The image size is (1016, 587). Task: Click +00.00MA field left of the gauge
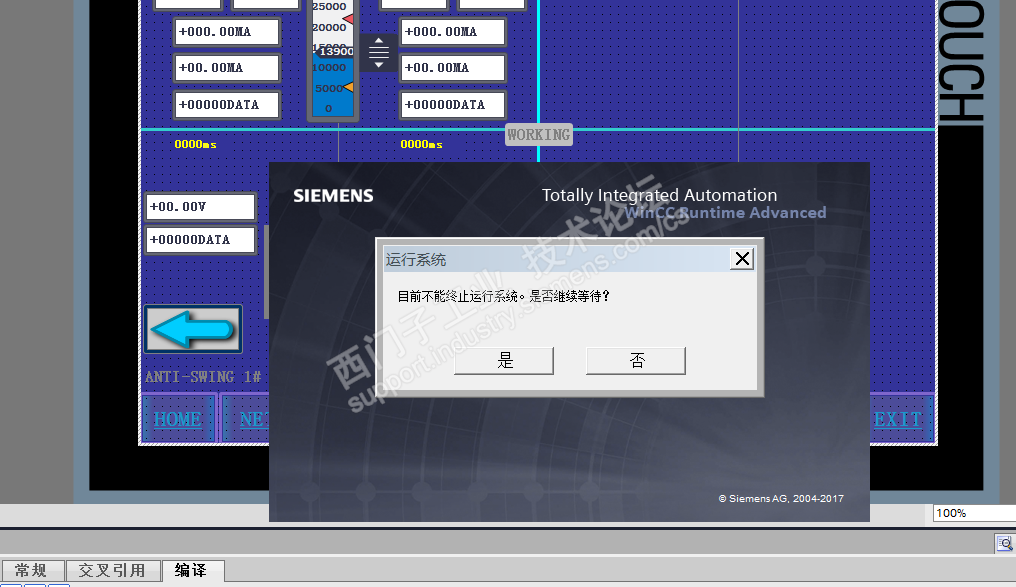pos(227,68)
